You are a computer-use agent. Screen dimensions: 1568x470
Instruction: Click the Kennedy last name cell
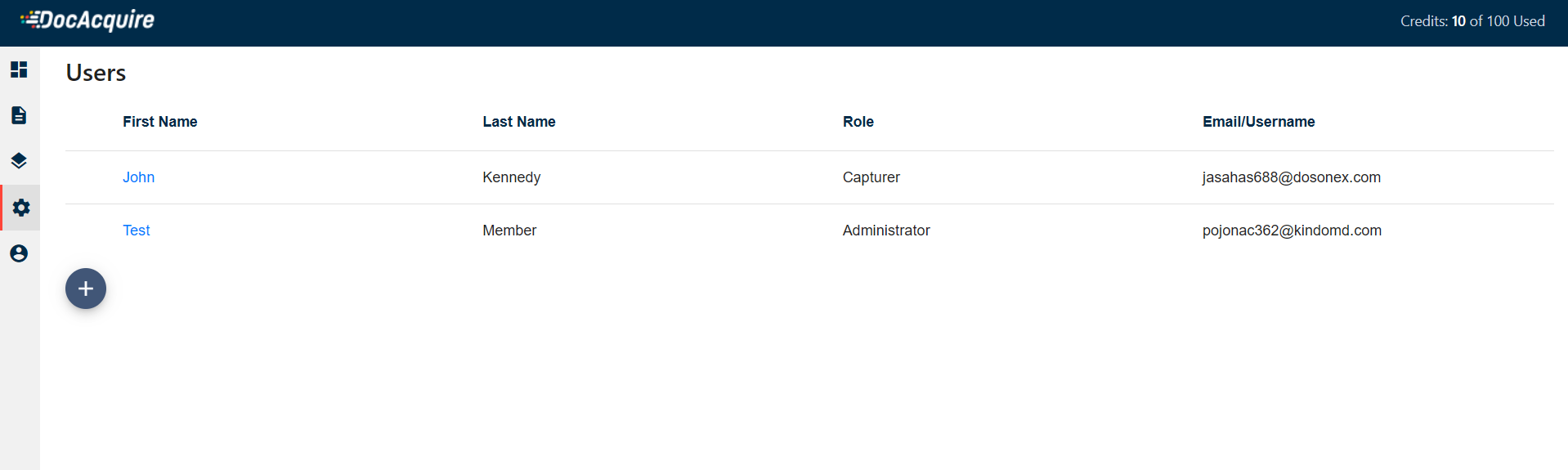pos(512,177)
